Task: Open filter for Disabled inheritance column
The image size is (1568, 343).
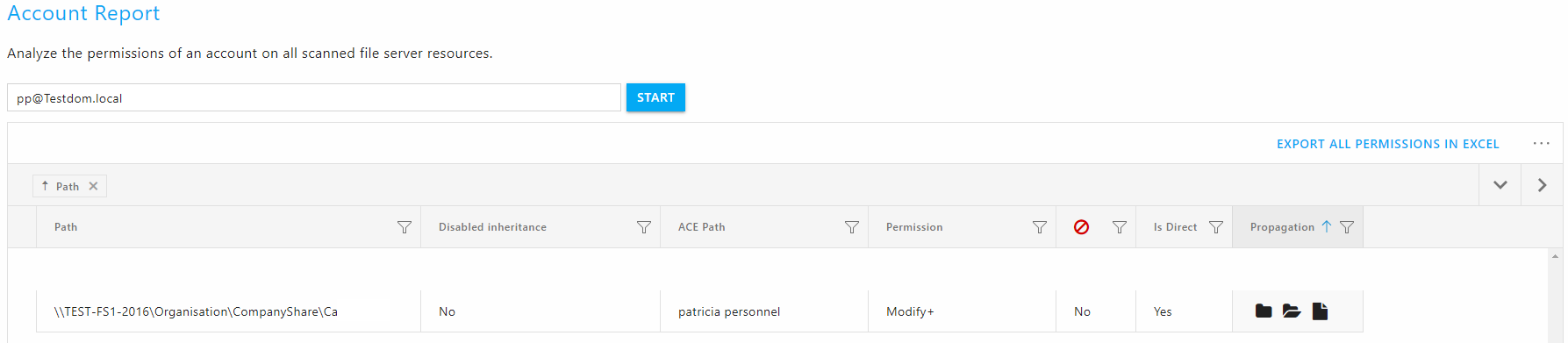Action: (x=644, y=227)
